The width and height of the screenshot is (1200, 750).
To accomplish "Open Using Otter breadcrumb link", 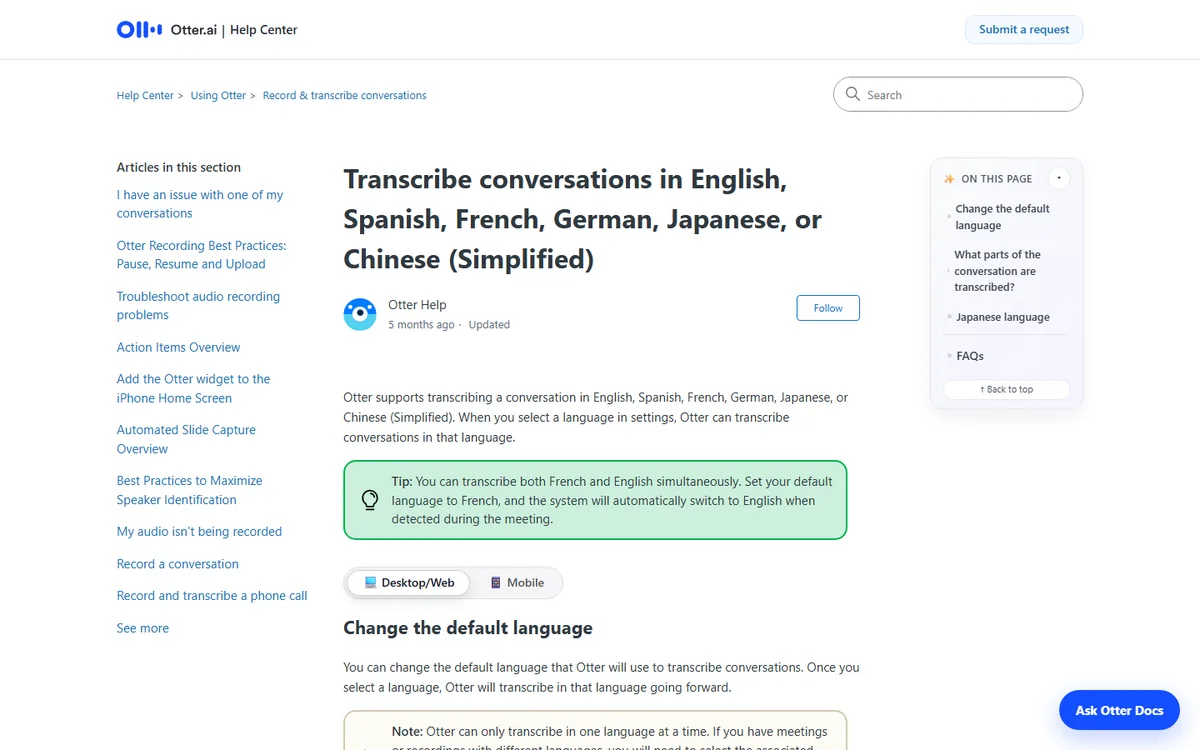I will click(218, 96).
